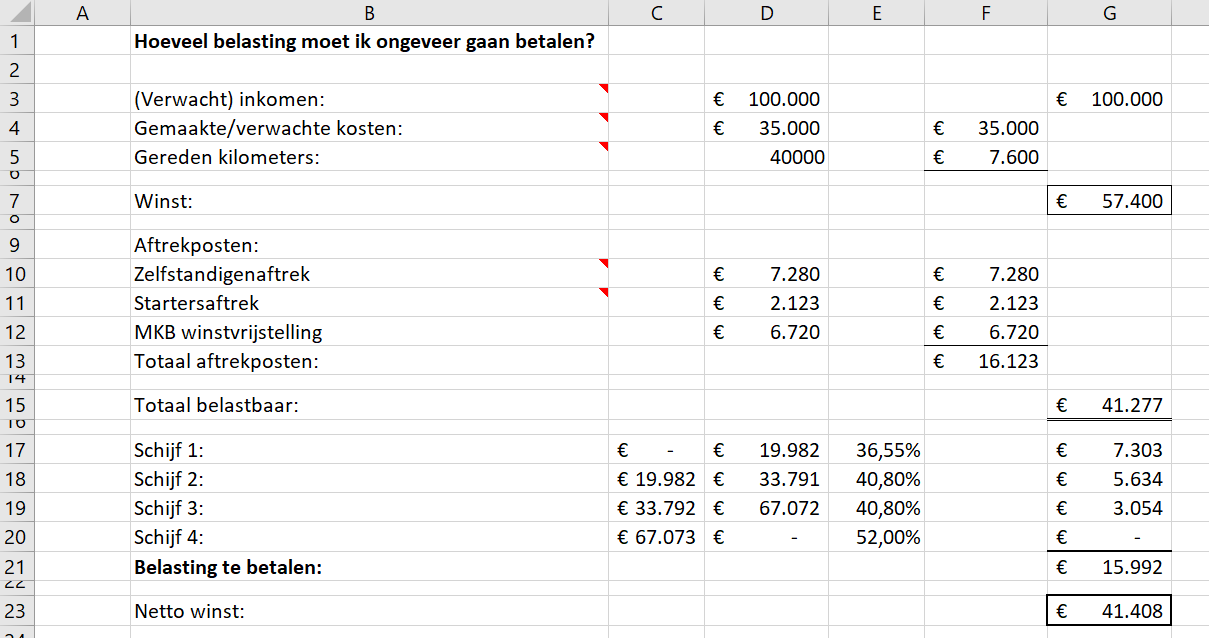Select the "MKB winstvrijstelling" label cell
The width and height of the screenshot is (1209, 638).
[x=369, y=332]
